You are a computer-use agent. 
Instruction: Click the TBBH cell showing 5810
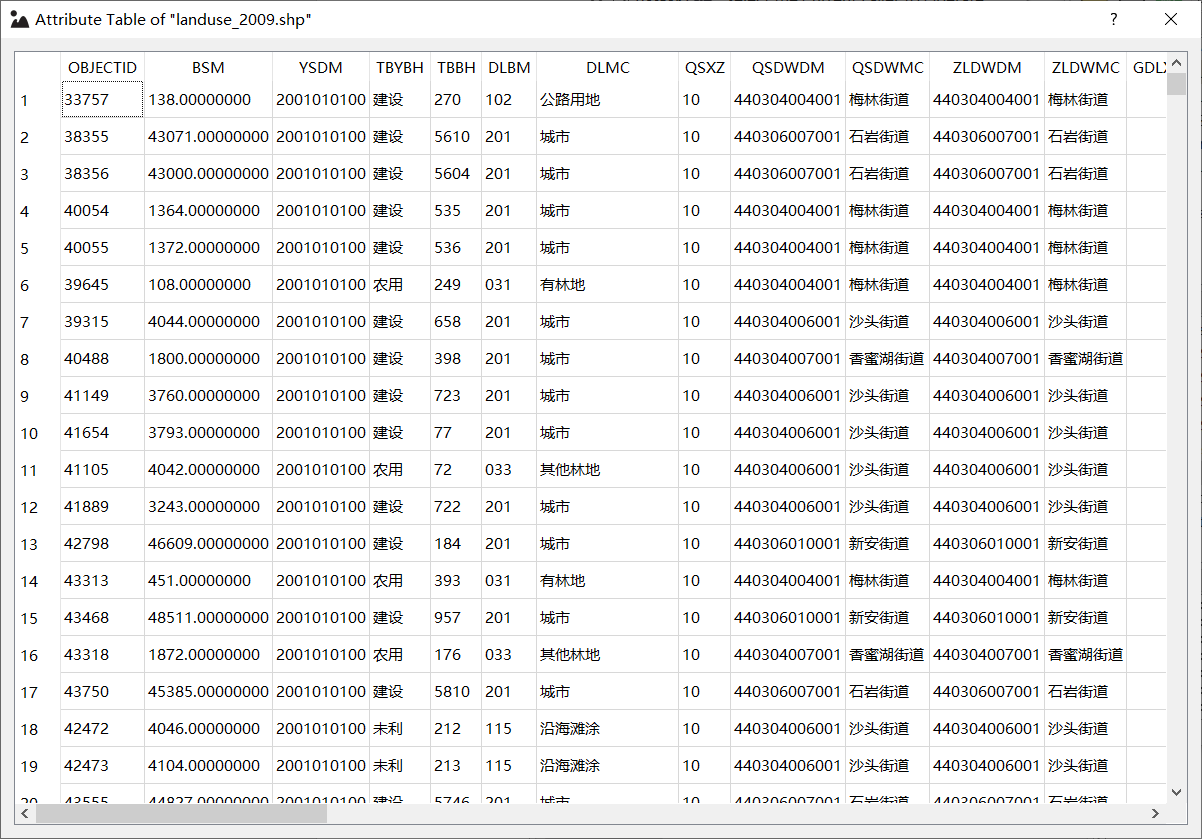tap(455, 692)
